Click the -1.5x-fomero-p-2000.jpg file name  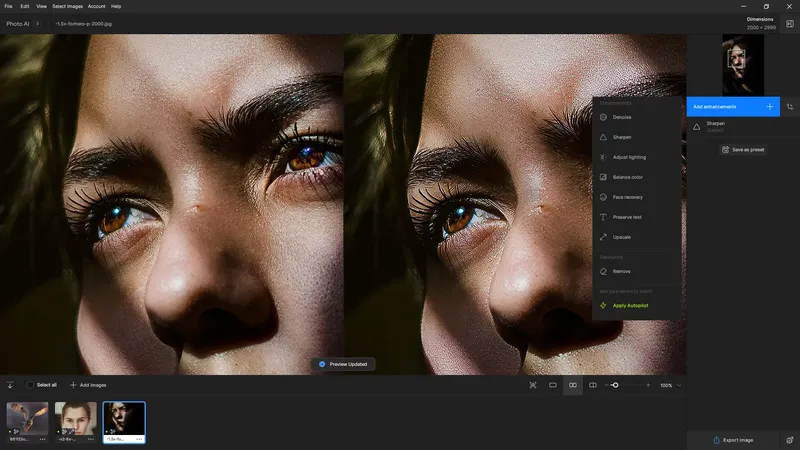pos(84,24)
